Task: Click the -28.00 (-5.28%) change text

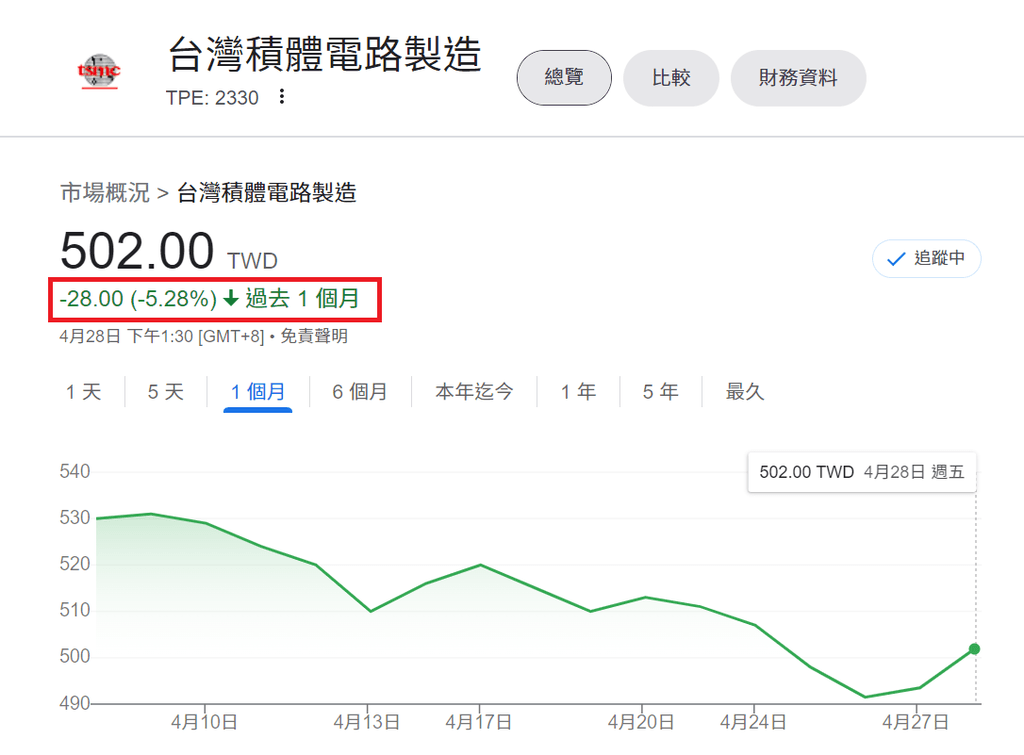Action: coord(138,299)
